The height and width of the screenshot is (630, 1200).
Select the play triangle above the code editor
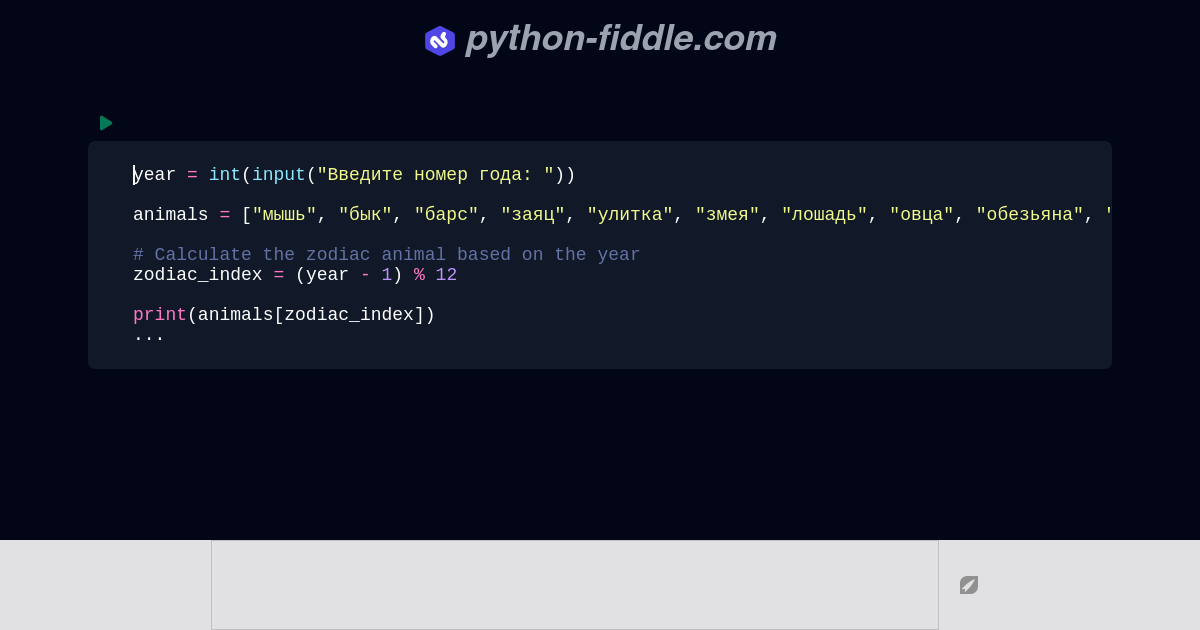click(106, 123)
